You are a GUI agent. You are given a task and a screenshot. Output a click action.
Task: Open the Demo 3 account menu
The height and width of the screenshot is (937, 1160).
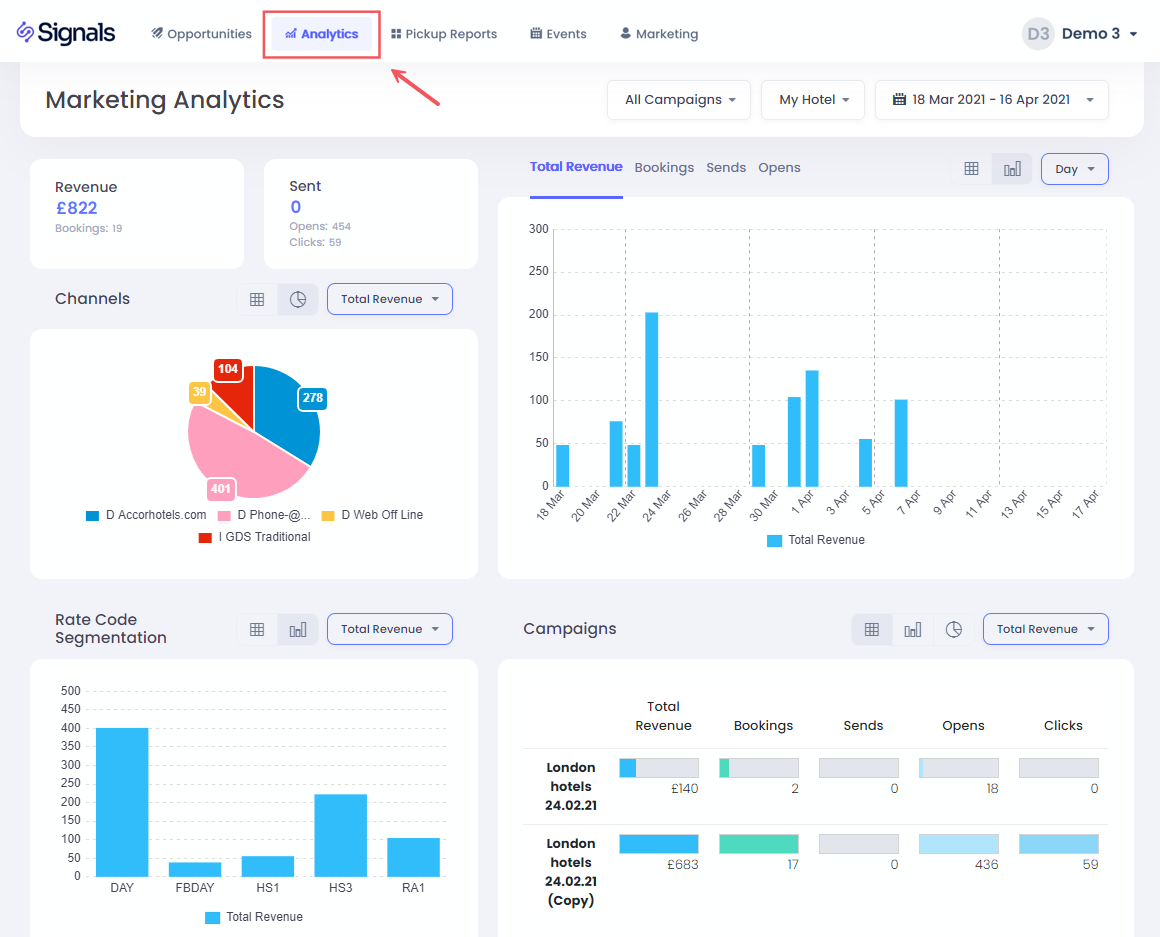click(1081, 34)
